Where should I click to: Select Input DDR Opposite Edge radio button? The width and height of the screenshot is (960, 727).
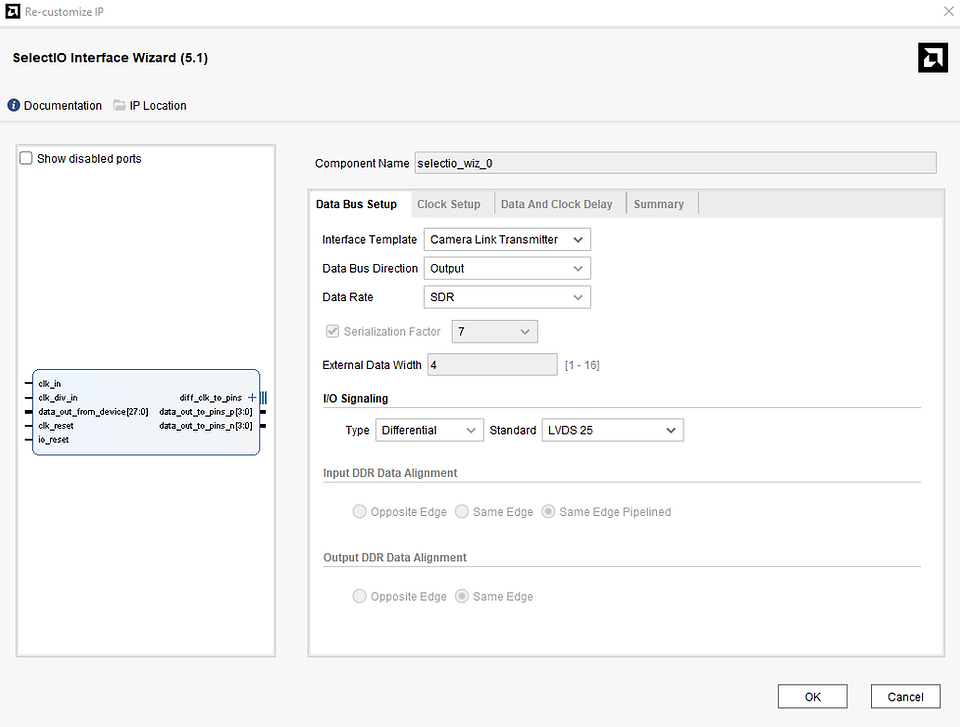coord(359,511)
